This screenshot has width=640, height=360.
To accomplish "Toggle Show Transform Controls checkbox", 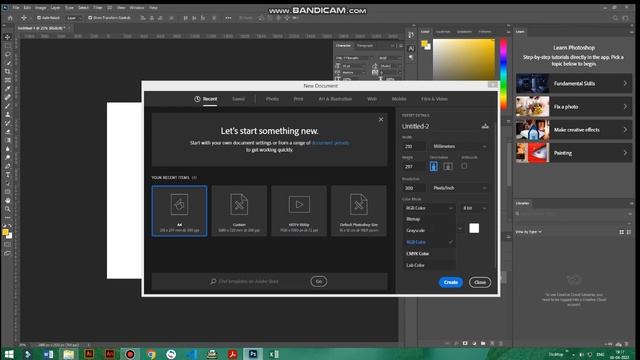I will (90, 18).
